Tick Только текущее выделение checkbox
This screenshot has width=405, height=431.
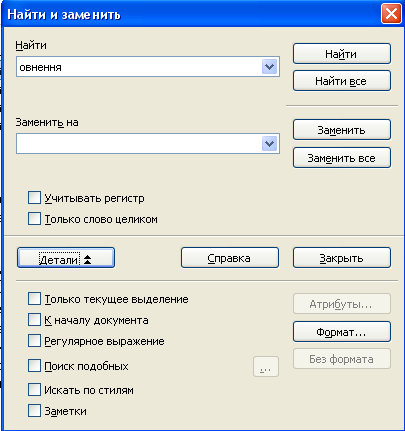pos(34,299)
